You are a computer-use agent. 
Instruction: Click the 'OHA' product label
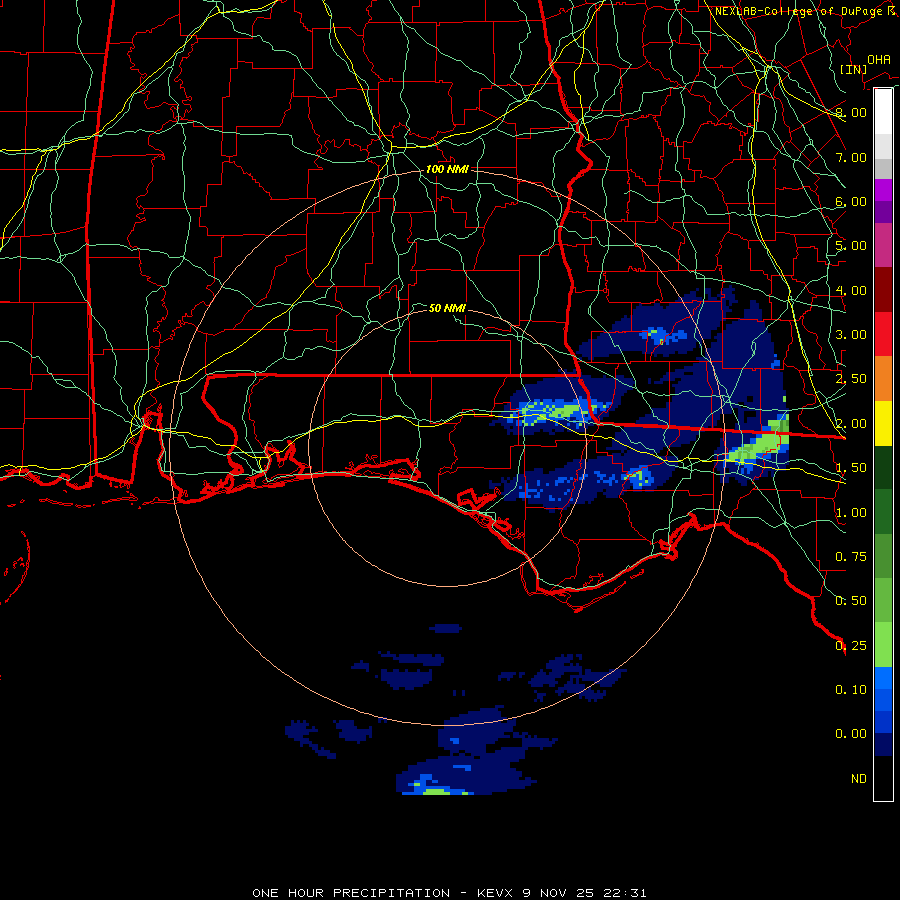pyautogui.click(x=879, y=60)
